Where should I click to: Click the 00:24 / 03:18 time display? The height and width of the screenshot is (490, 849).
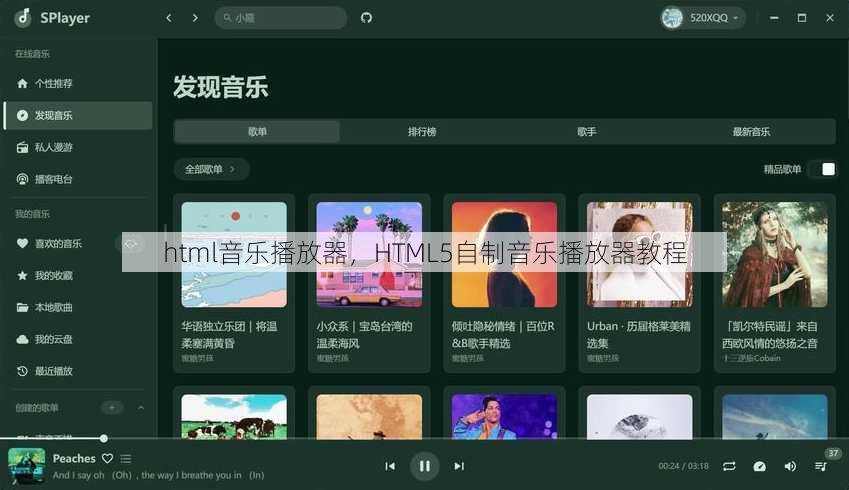coord(683,466)
